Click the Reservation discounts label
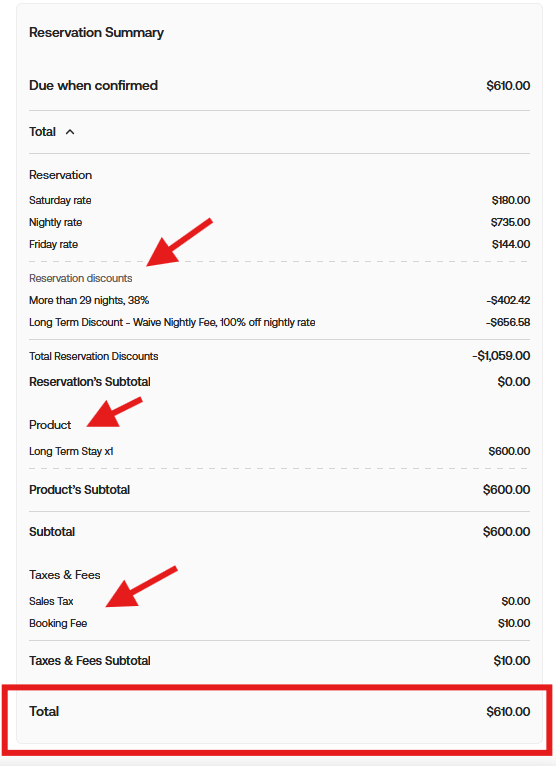556x766 pixels. click(x=81, y=278)
